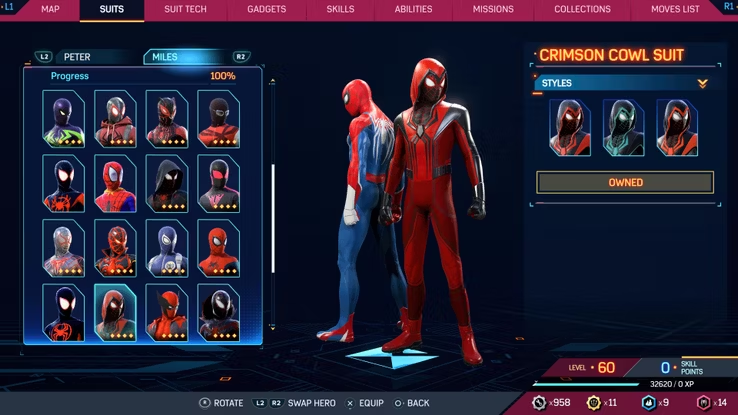This screenshot has width=738, height=415.
Task: Click the Owned button
Action: pyautogui.click(x=625, y=183)
